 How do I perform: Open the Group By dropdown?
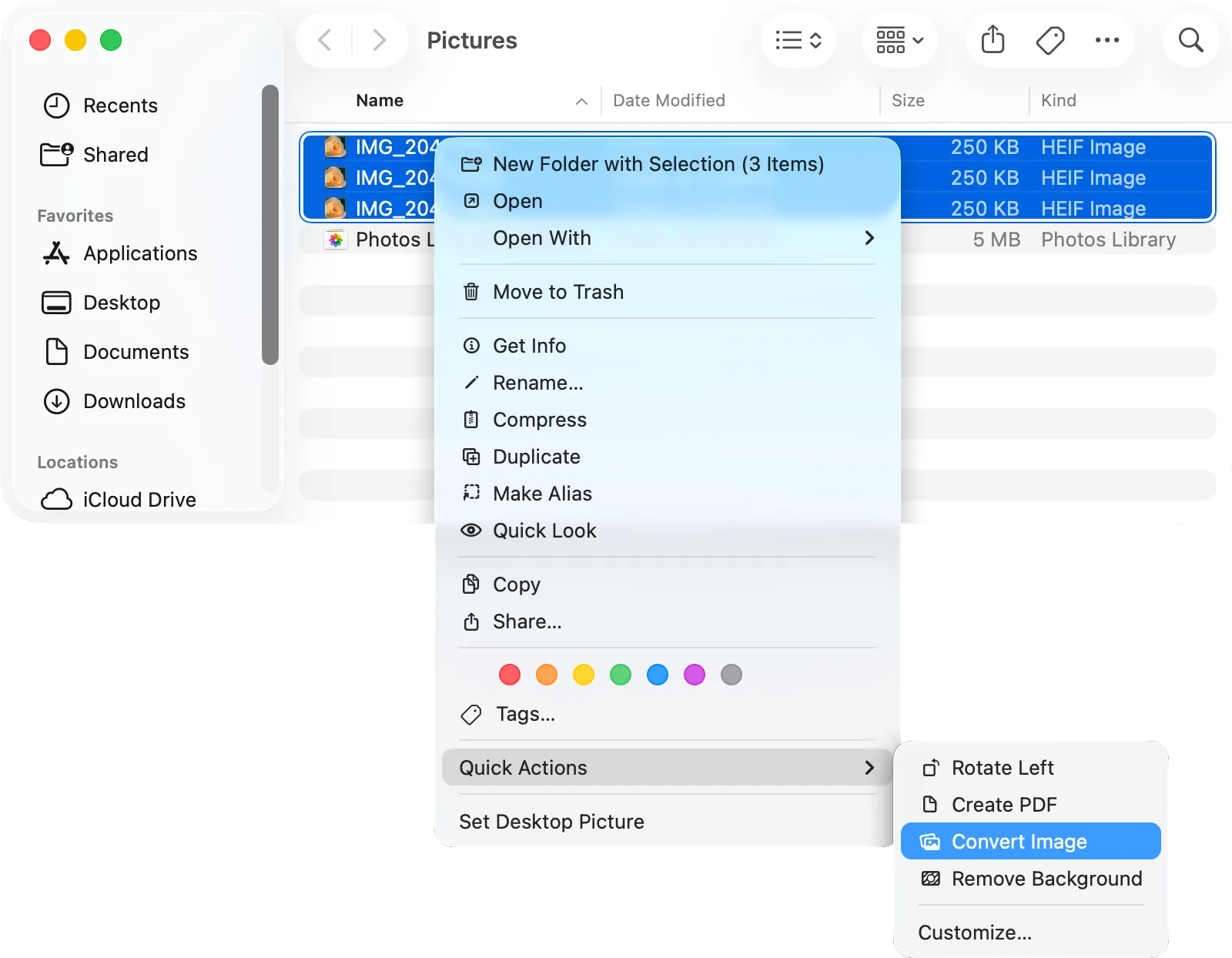(899, 40)
